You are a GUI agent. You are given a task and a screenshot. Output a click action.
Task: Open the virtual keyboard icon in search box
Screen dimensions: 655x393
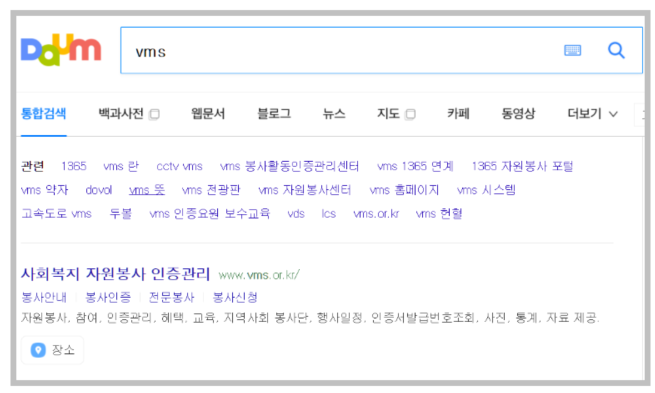[572, 51]
